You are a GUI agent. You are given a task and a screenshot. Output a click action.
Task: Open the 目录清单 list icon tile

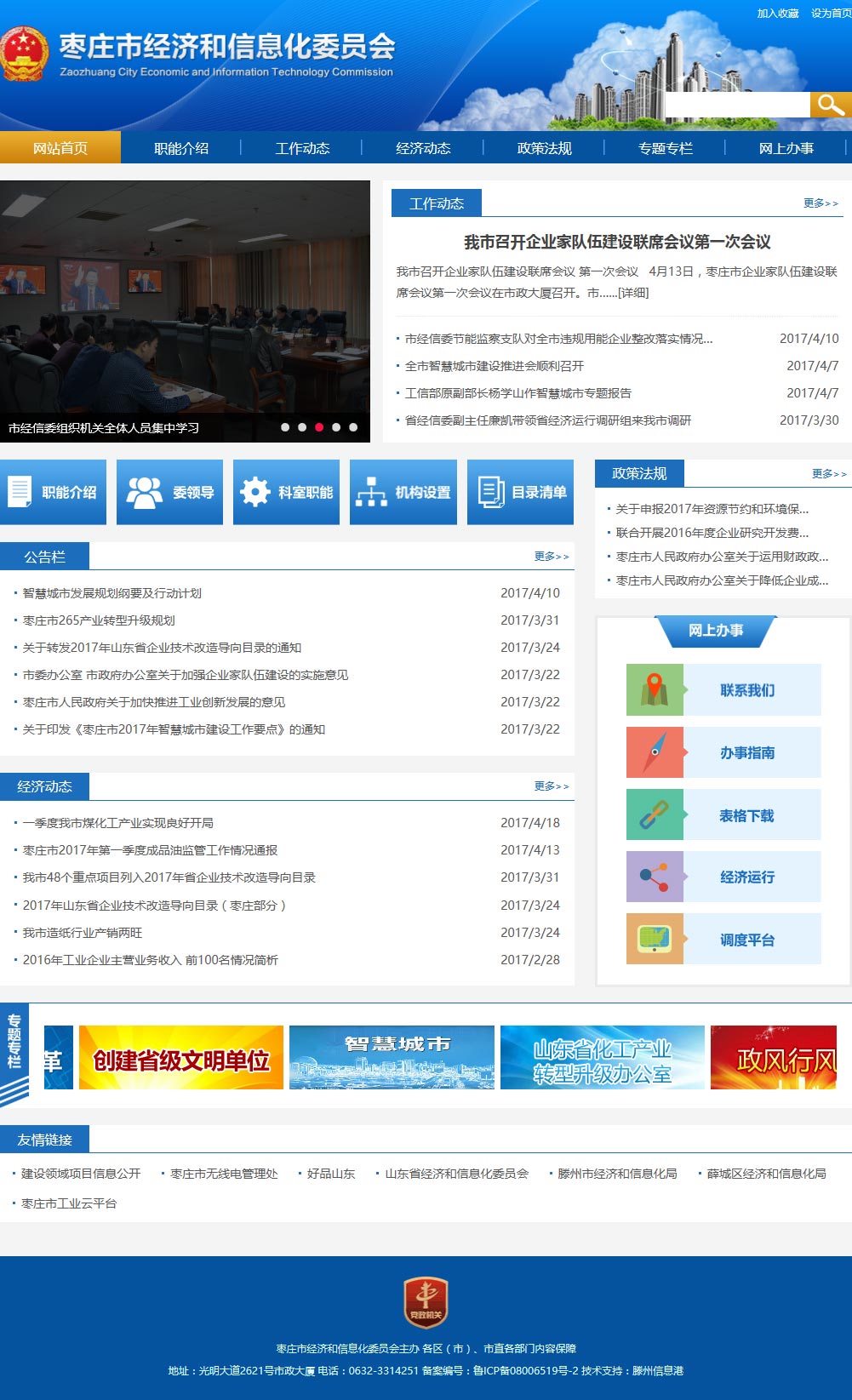pyautogui.click(x=520, y=492)
